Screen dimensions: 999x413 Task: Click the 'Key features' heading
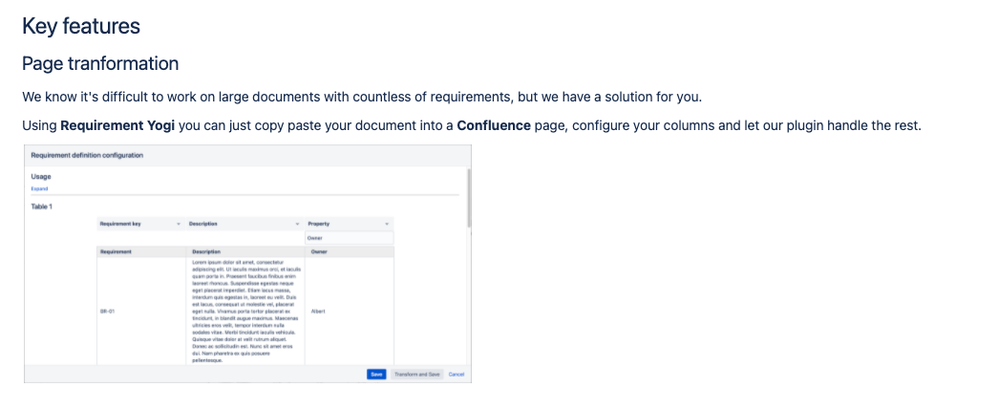click(x=81, y=26)
